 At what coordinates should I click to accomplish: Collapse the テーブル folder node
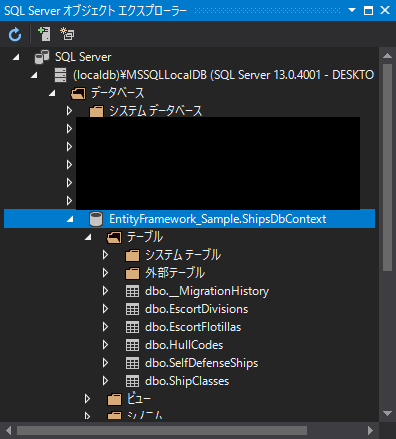pos(88,238)
